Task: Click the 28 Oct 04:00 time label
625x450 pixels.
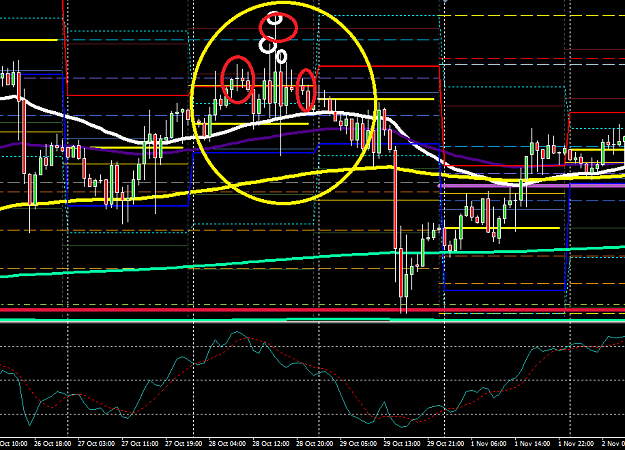Action: 227,444
